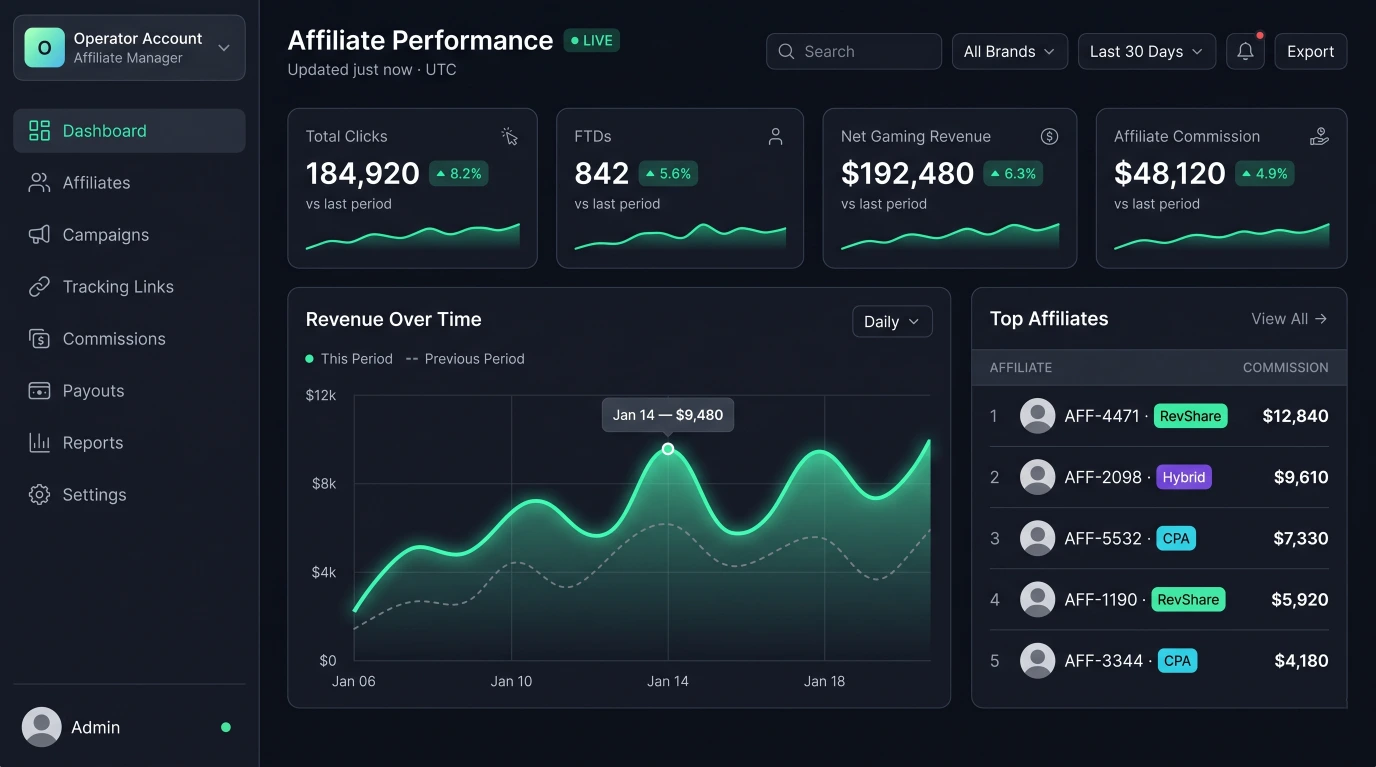Toggle Previous Period legend series
The height and width of the screenshot is (767, 1376).
click(x=465, y=359)
